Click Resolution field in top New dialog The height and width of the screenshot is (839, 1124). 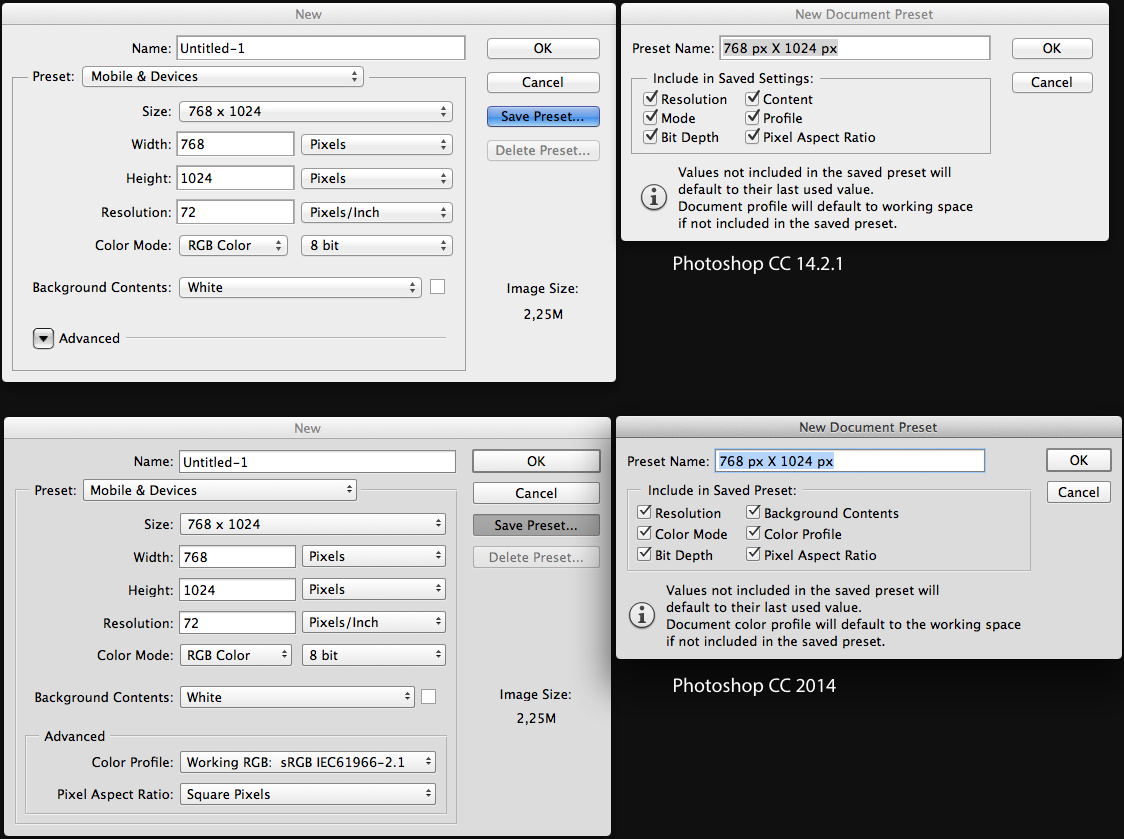coord(235,212)
